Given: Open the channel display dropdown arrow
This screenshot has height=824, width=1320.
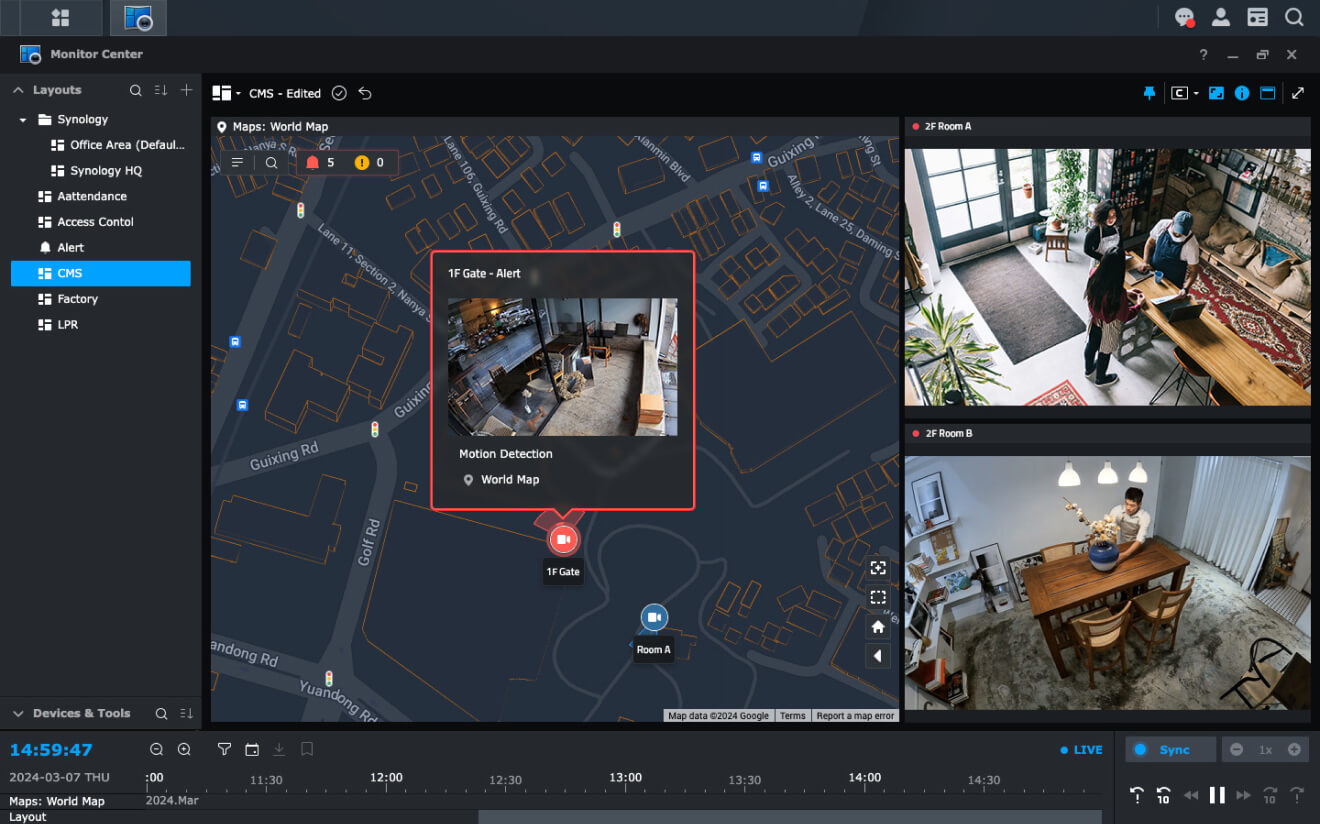Looking at the screenshot, I should coord(1196,92).
